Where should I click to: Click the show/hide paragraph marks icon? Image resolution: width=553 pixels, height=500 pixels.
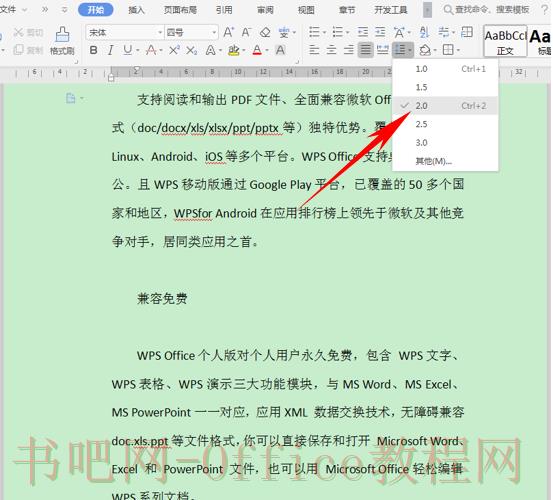(444, 32)
